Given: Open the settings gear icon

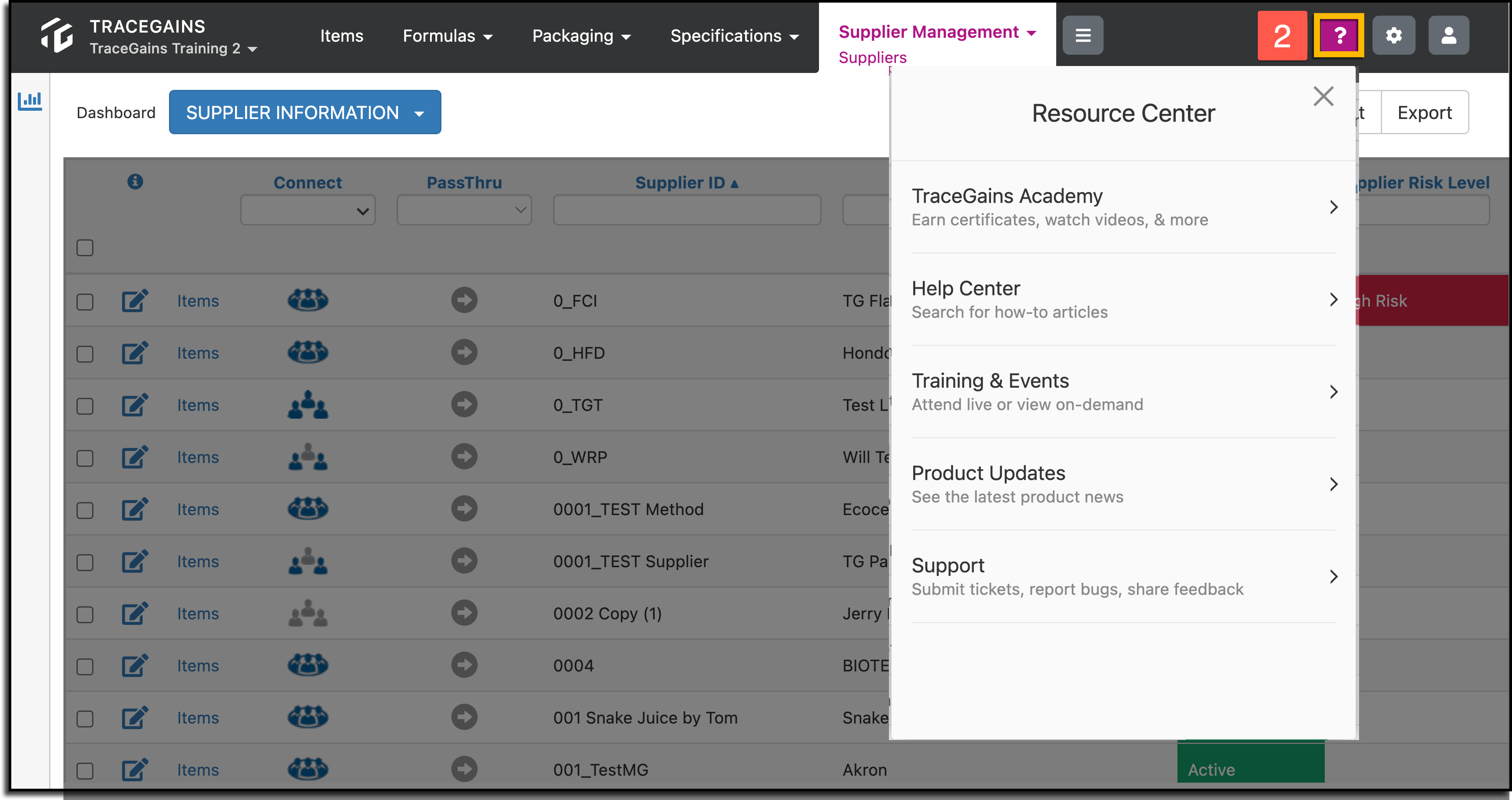Looking at the screenshot, I should 1393,35.
